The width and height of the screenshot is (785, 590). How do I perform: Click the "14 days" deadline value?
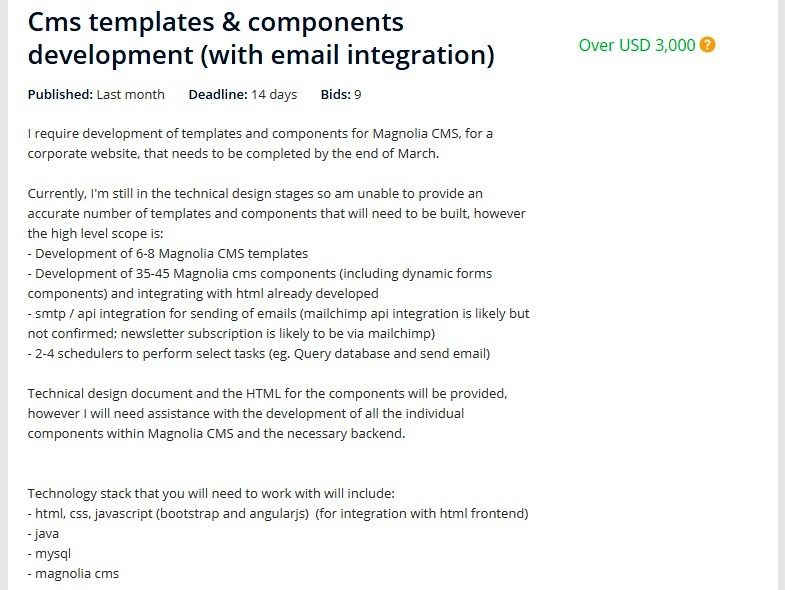(x=274, y=95)
